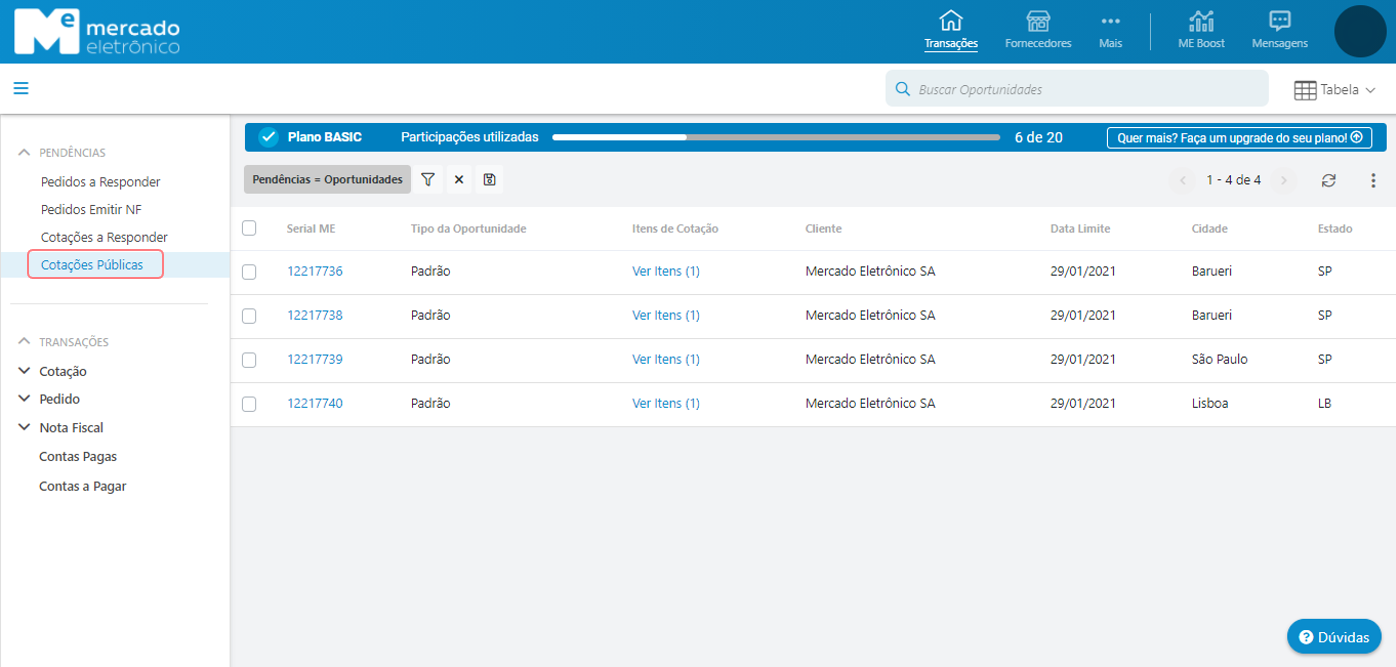The height and width of the screenshot is (667, 1396).
Task: Click the 1 - 4 de 4 pagination text
Action: (1233, 180)
